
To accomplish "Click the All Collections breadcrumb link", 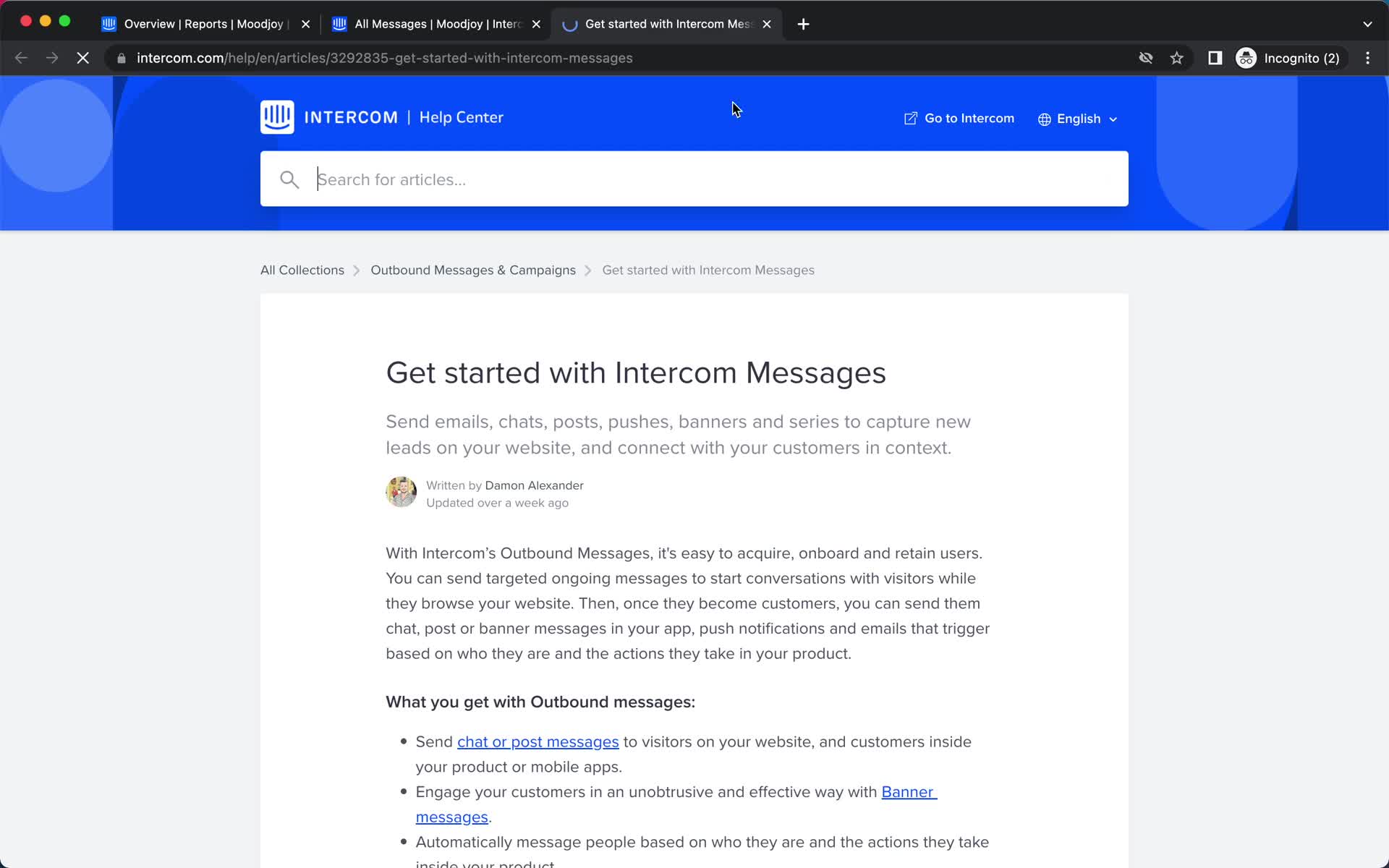I will (302, 270).
